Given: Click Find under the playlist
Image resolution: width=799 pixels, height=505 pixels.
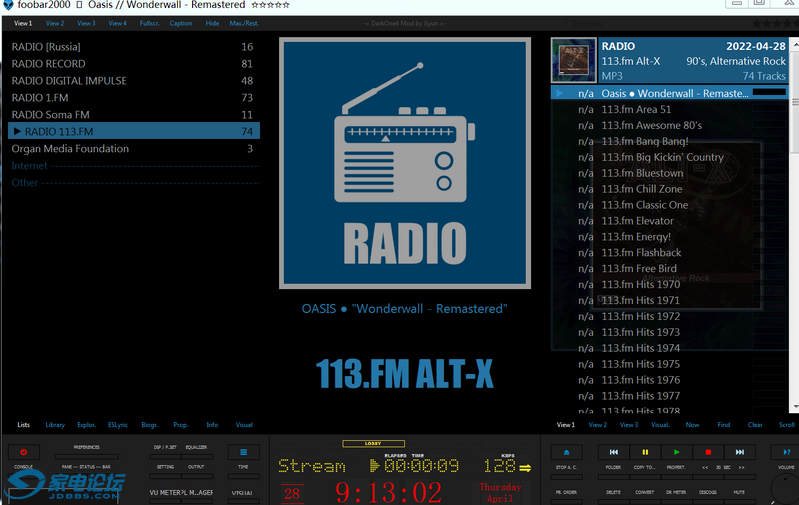Looking at the screenshot, I should tap(724, 424).
